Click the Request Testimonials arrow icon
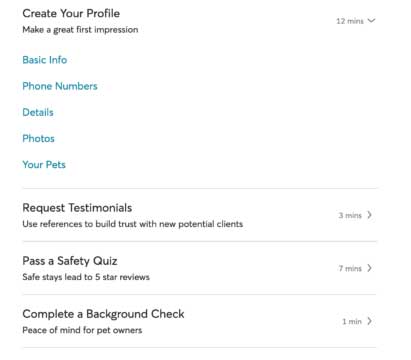The width and height of the screenshot is (411, 360). 369,215
